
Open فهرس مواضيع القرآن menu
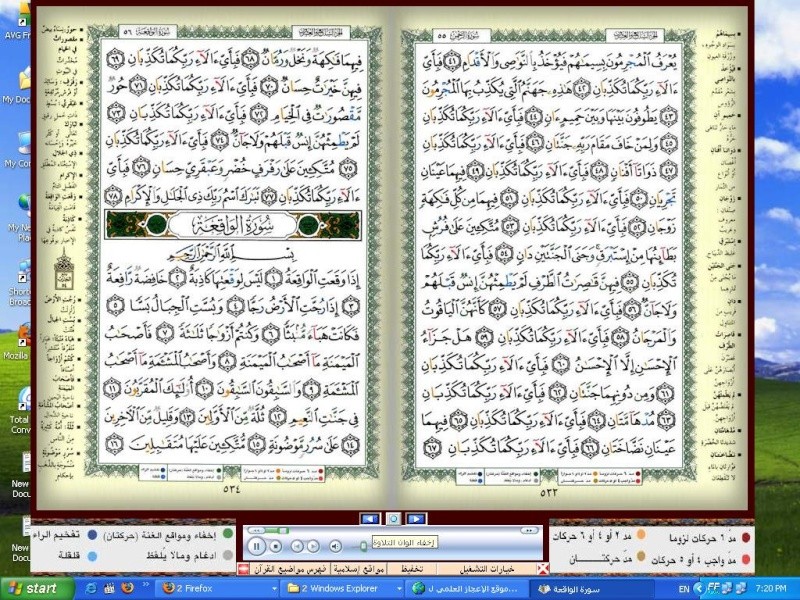(290, 568)
